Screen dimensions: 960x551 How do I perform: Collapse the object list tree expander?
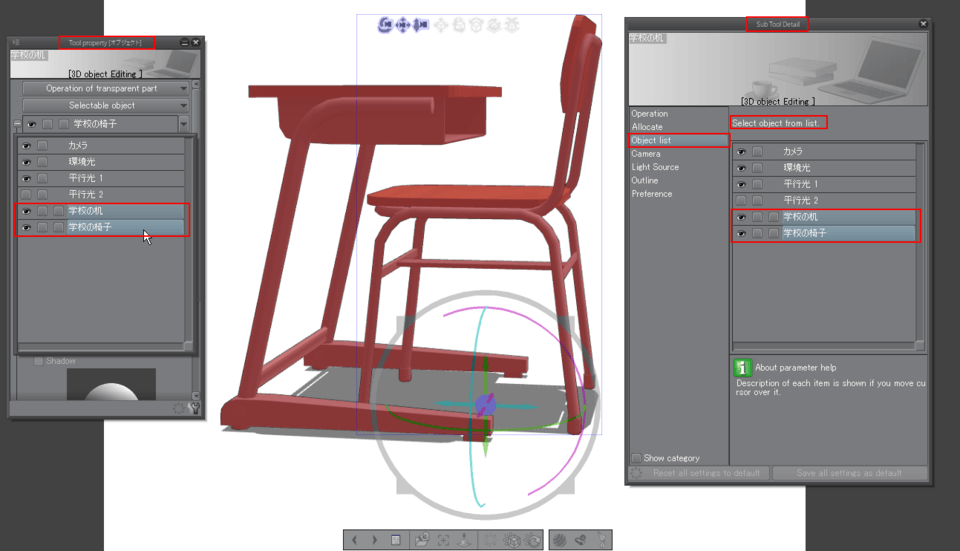(17, 124)
